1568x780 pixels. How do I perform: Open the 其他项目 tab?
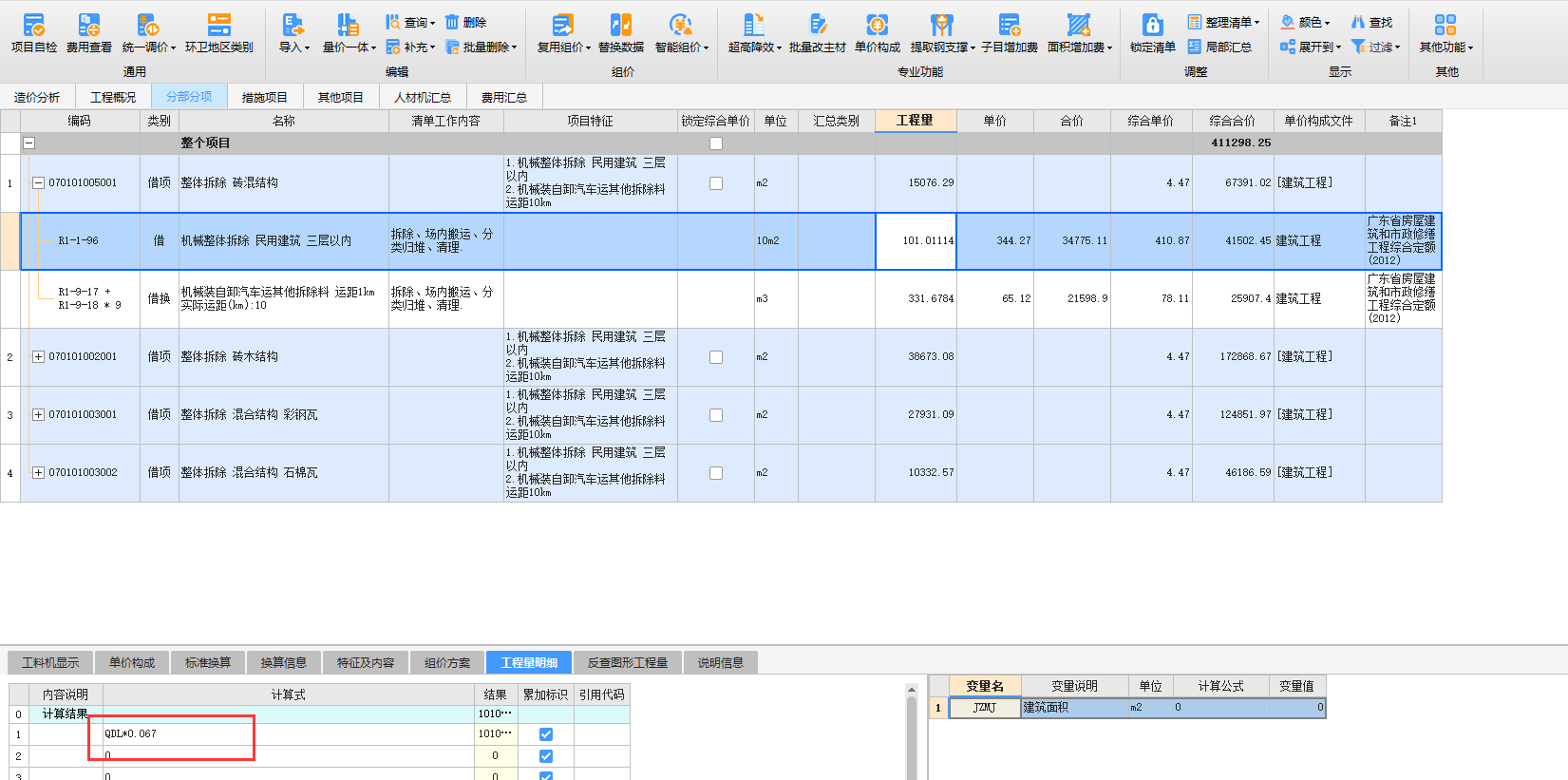(x=341, y=97)
